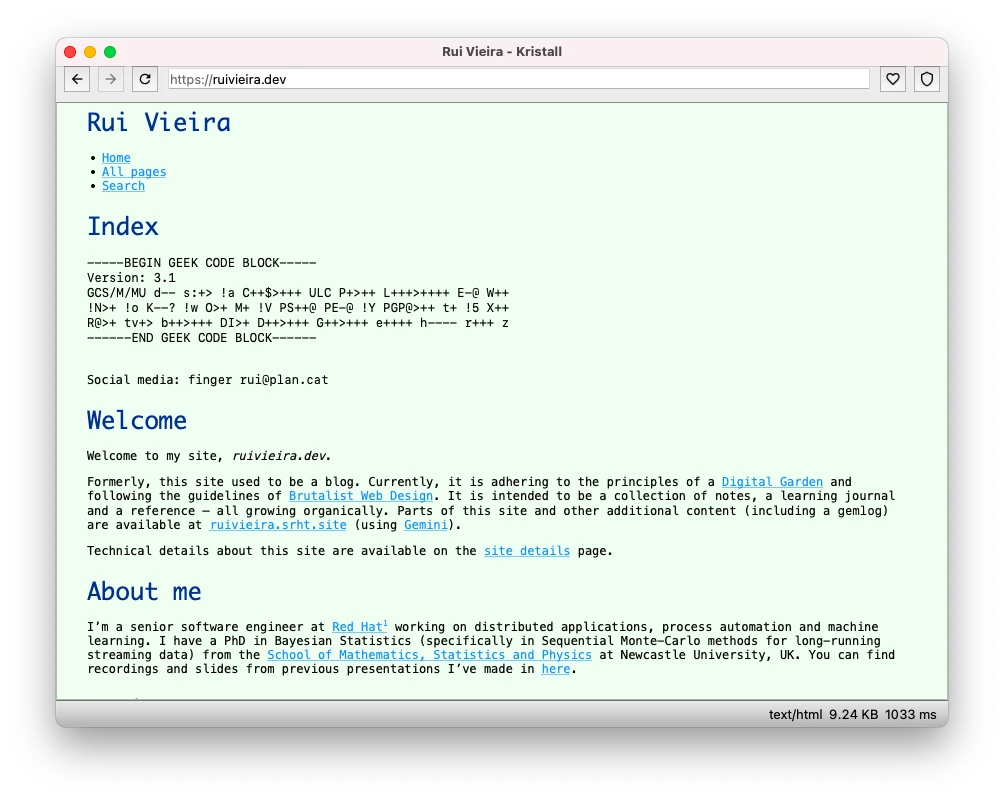This screenshot has height=801, width=1004.
Task: Reload the page with the refresh icon
Action: point(145,79)
